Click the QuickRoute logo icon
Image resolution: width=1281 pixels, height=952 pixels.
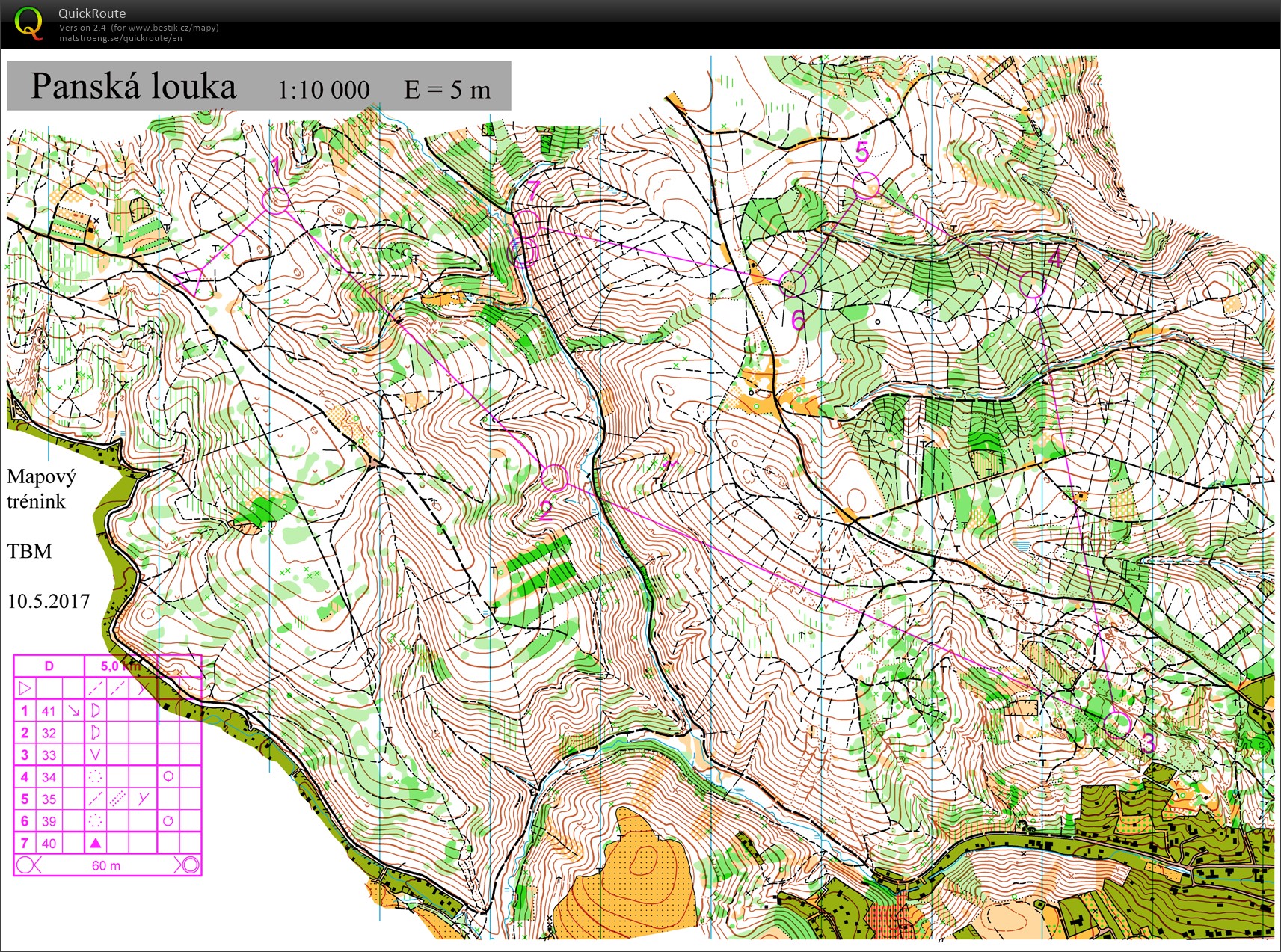(x=28, y=22)
